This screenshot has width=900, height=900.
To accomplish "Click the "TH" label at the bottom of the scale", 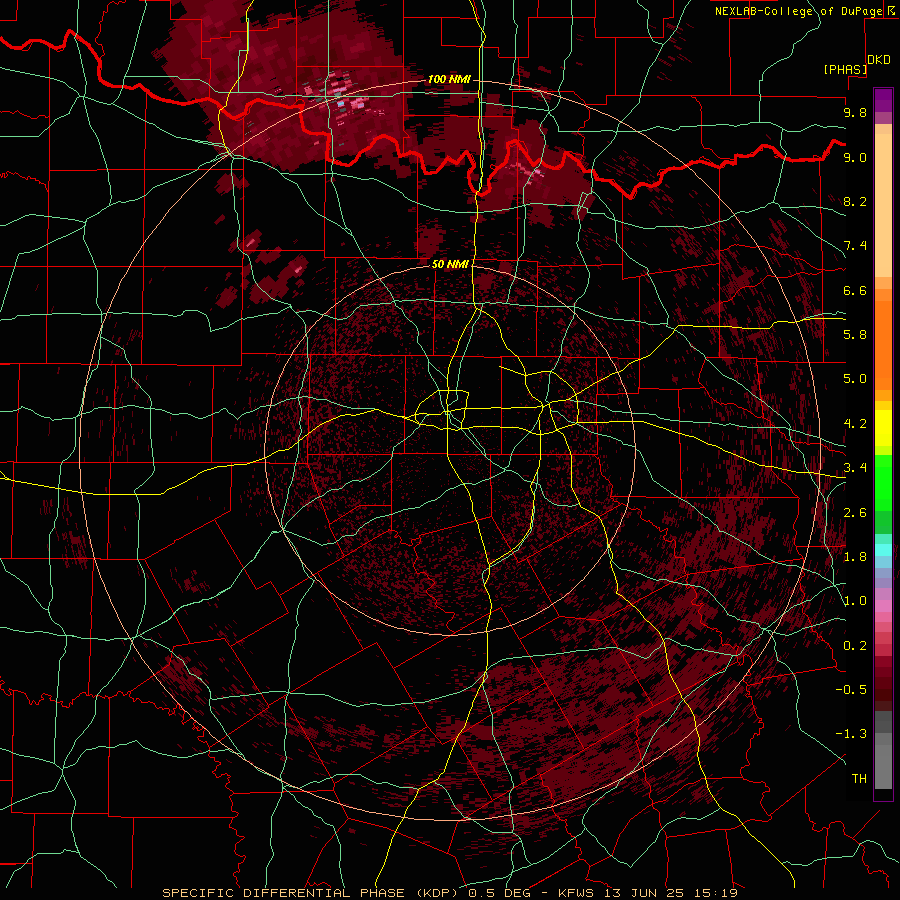I will coord(859,779).
